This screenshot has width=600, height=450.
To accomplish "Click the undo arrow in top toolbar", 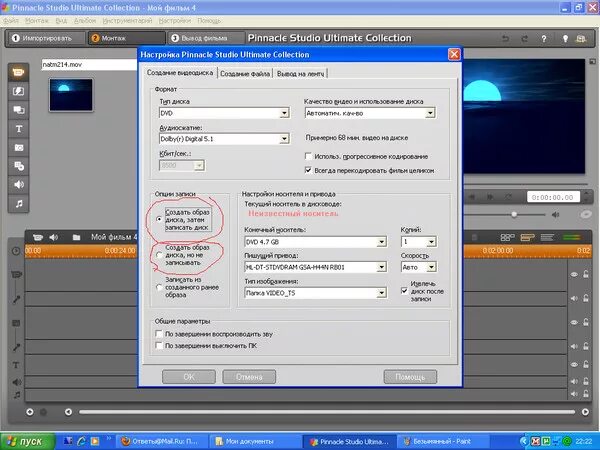I will (x=505, y=38).
